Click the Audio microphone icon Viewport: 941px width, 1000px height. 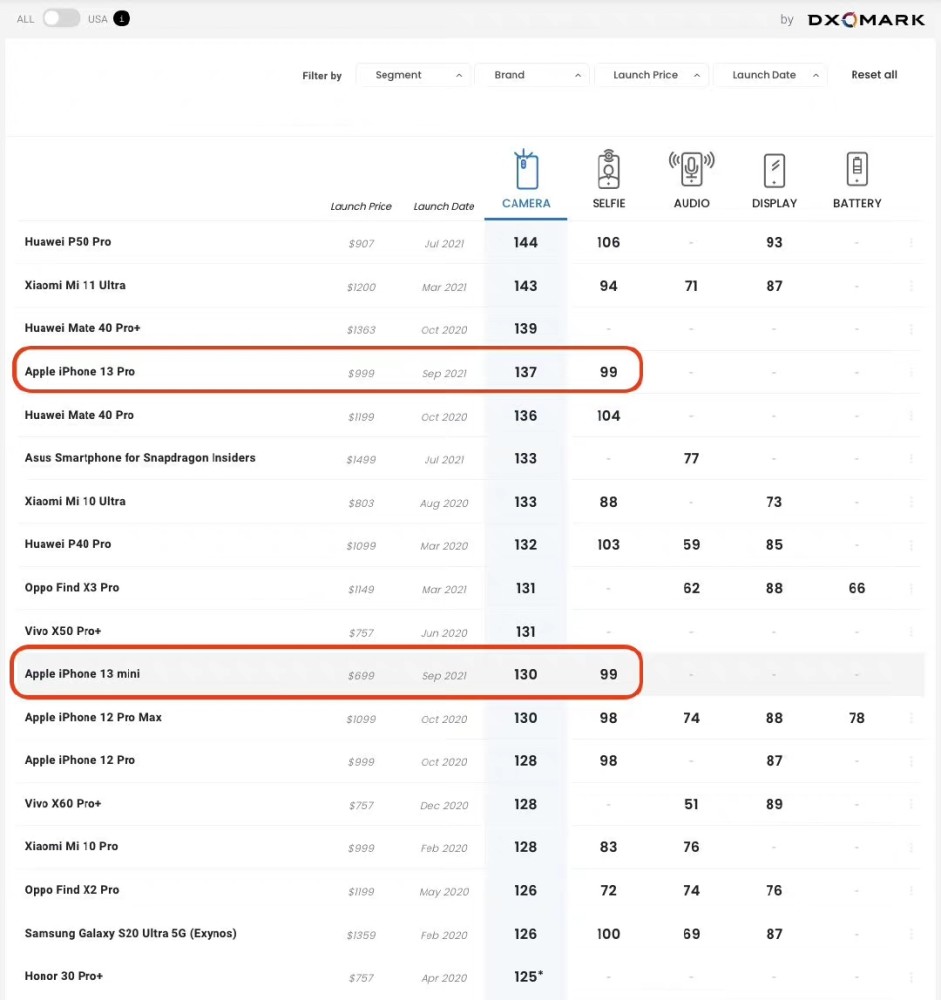point(691,170)
